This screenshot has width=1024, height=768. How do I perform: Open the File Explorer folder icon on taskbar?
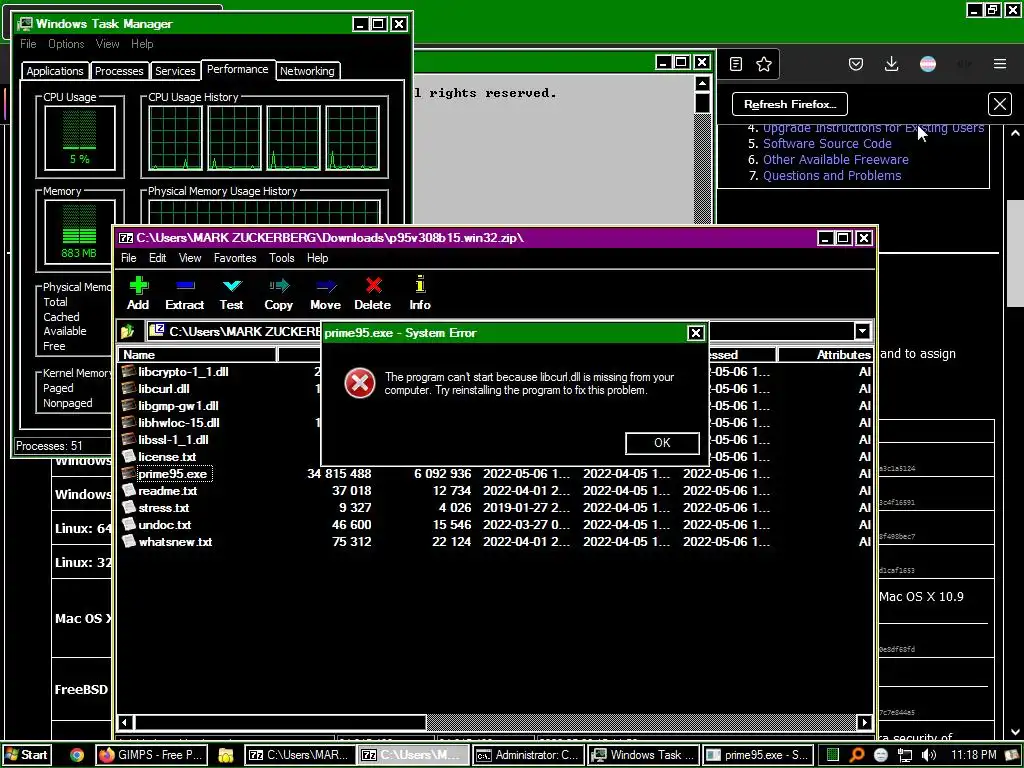tap(226, 755)
